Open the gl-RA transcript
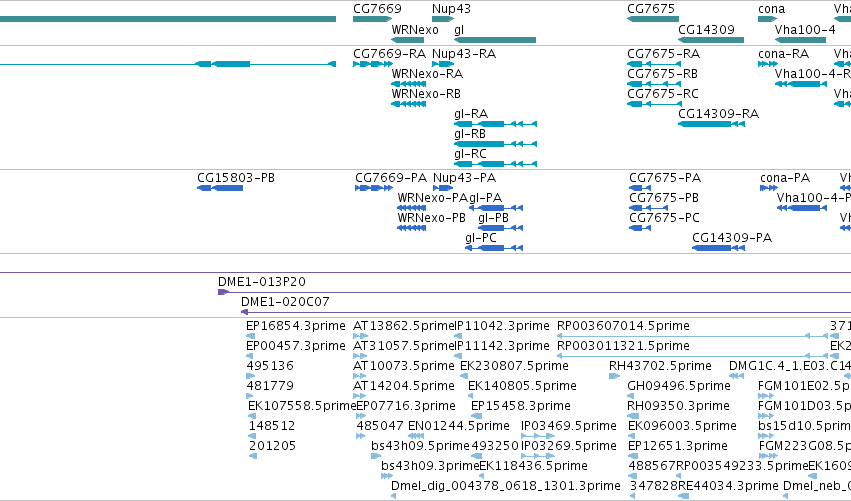This screenshot has height=501, width=851. 471,114
